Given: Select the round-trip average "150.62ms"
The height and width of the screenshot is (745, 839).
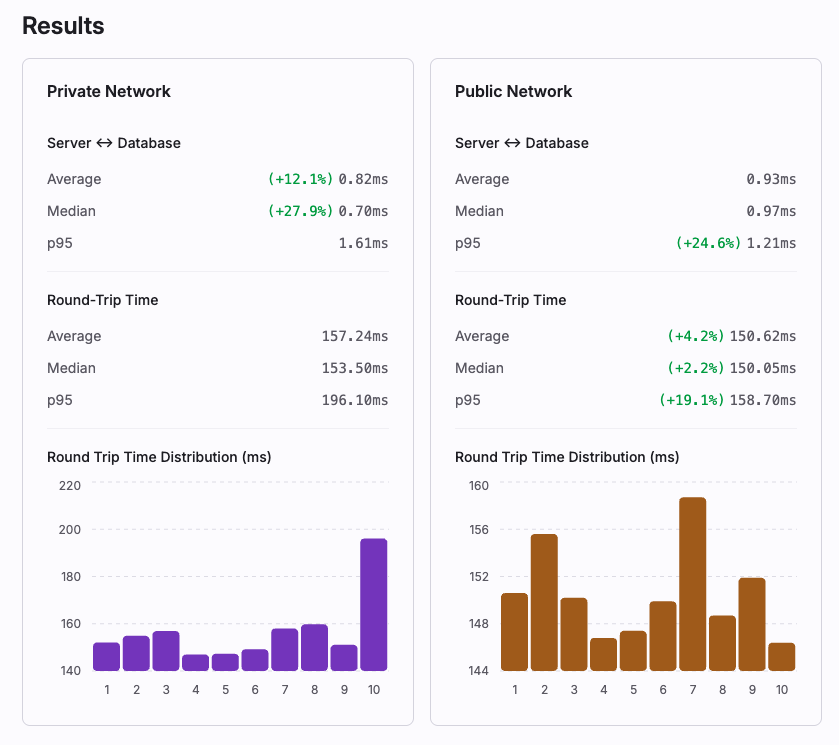Looking at the screenshot, I should click(763, 336).
